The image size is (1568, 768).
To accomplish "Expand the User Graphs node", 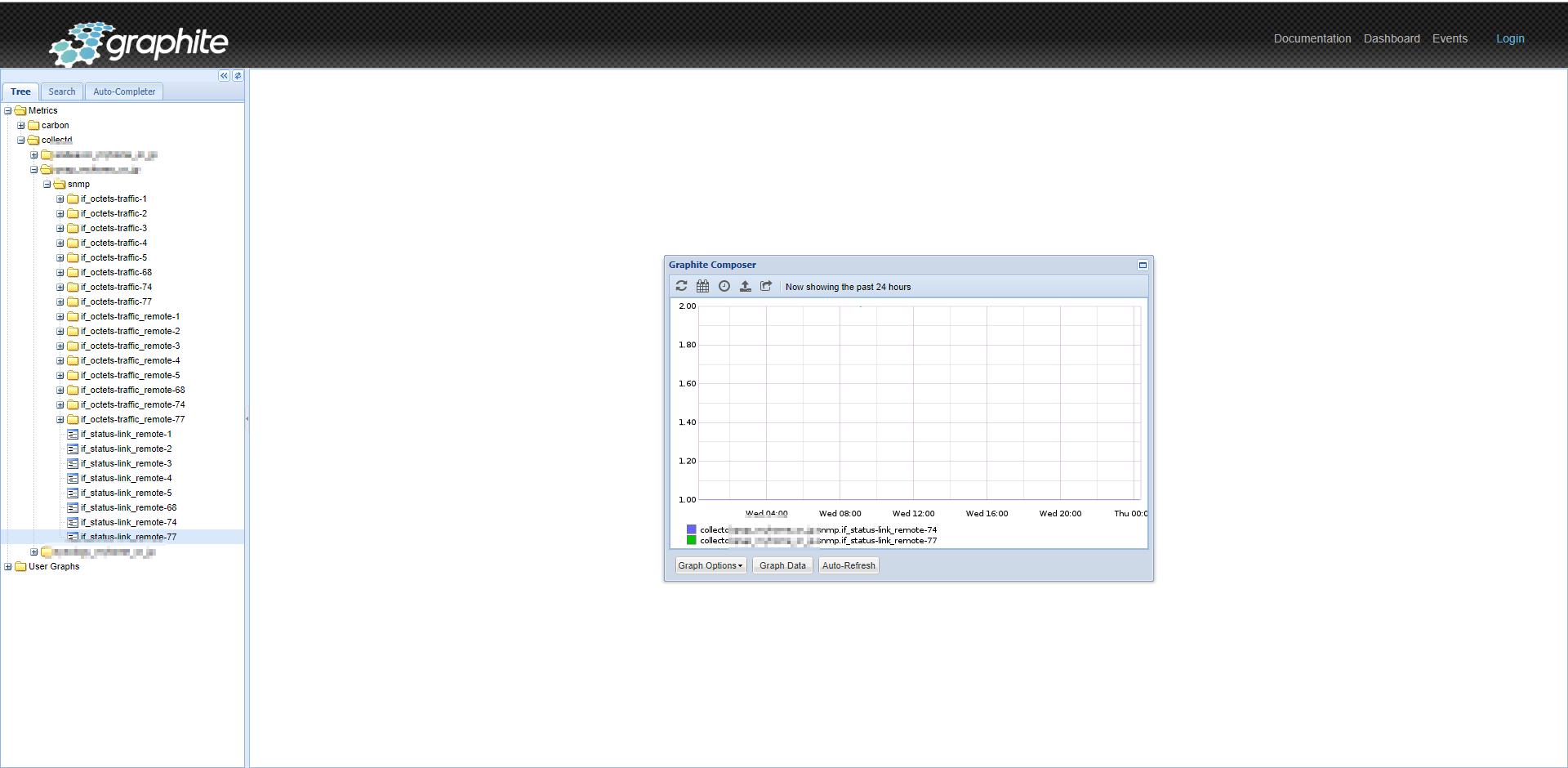I will point(8,566).
